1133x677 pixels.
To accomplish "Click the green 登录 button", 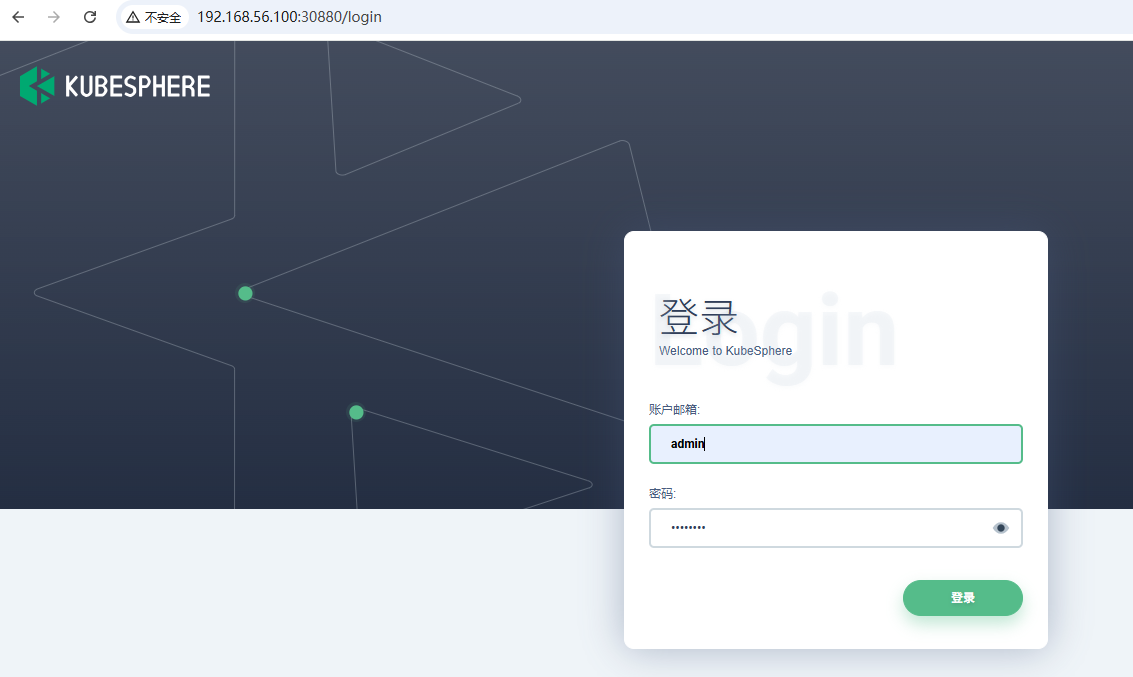I will click(962, 598).
